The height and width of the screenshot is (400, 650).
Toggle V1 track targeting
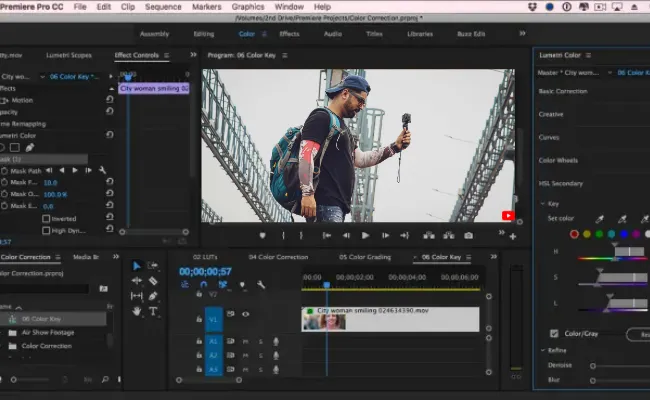coord(213,319)
